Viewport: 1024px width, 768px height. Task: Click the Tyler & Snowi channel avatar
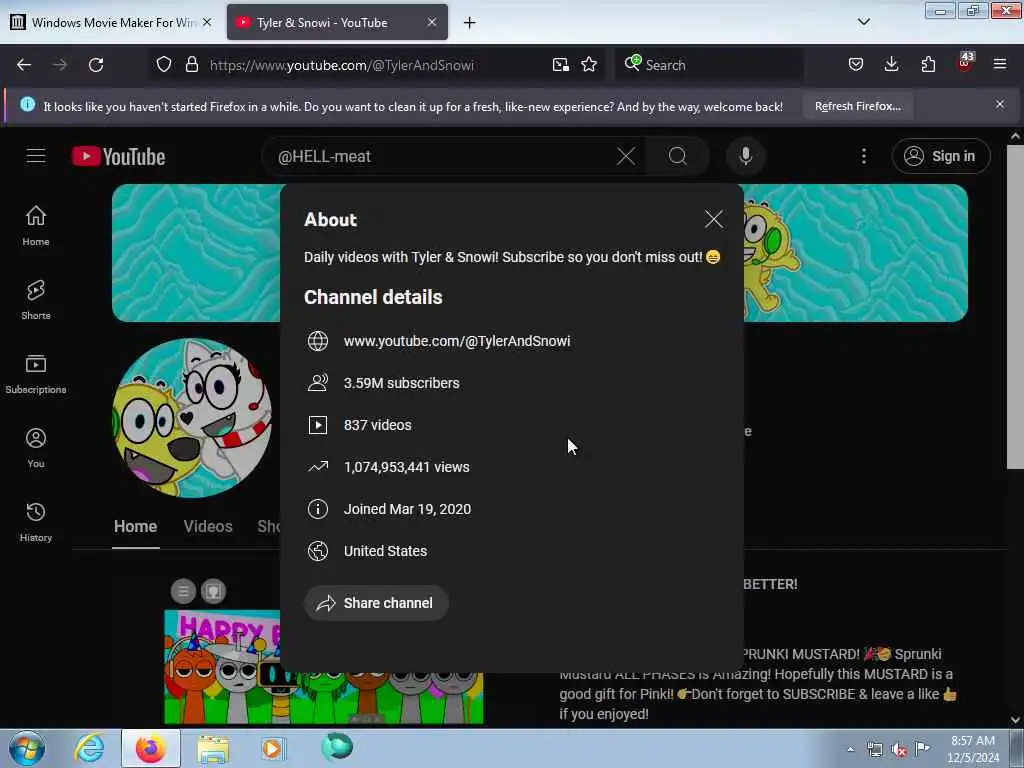tap(192, 418)
